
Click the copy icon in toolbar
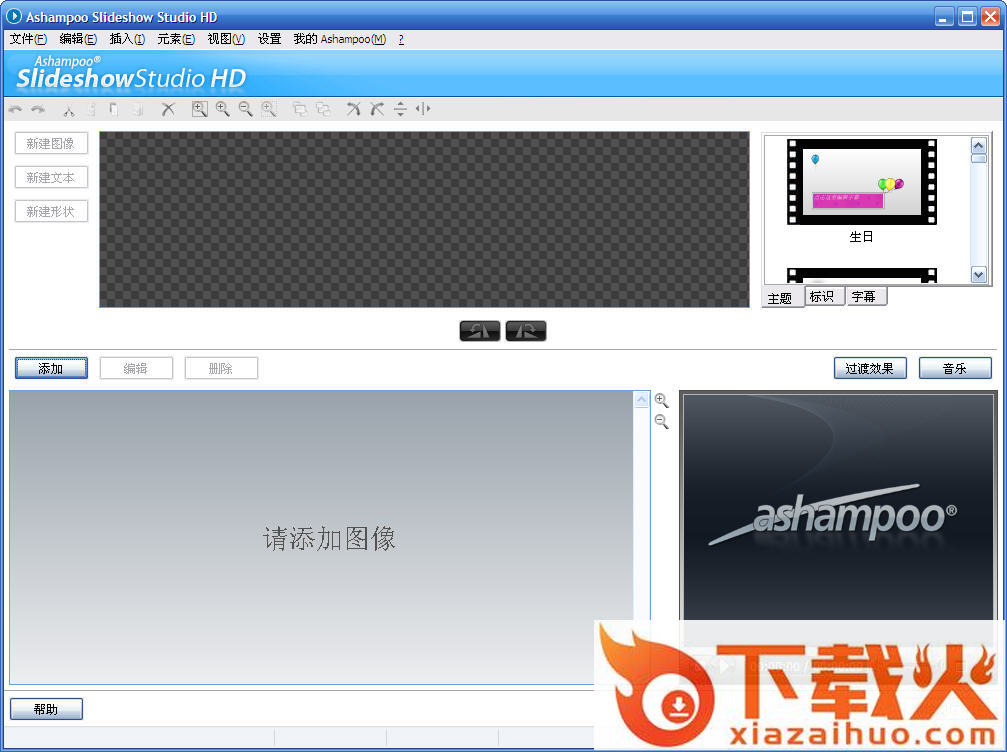[x=91, y=110]
